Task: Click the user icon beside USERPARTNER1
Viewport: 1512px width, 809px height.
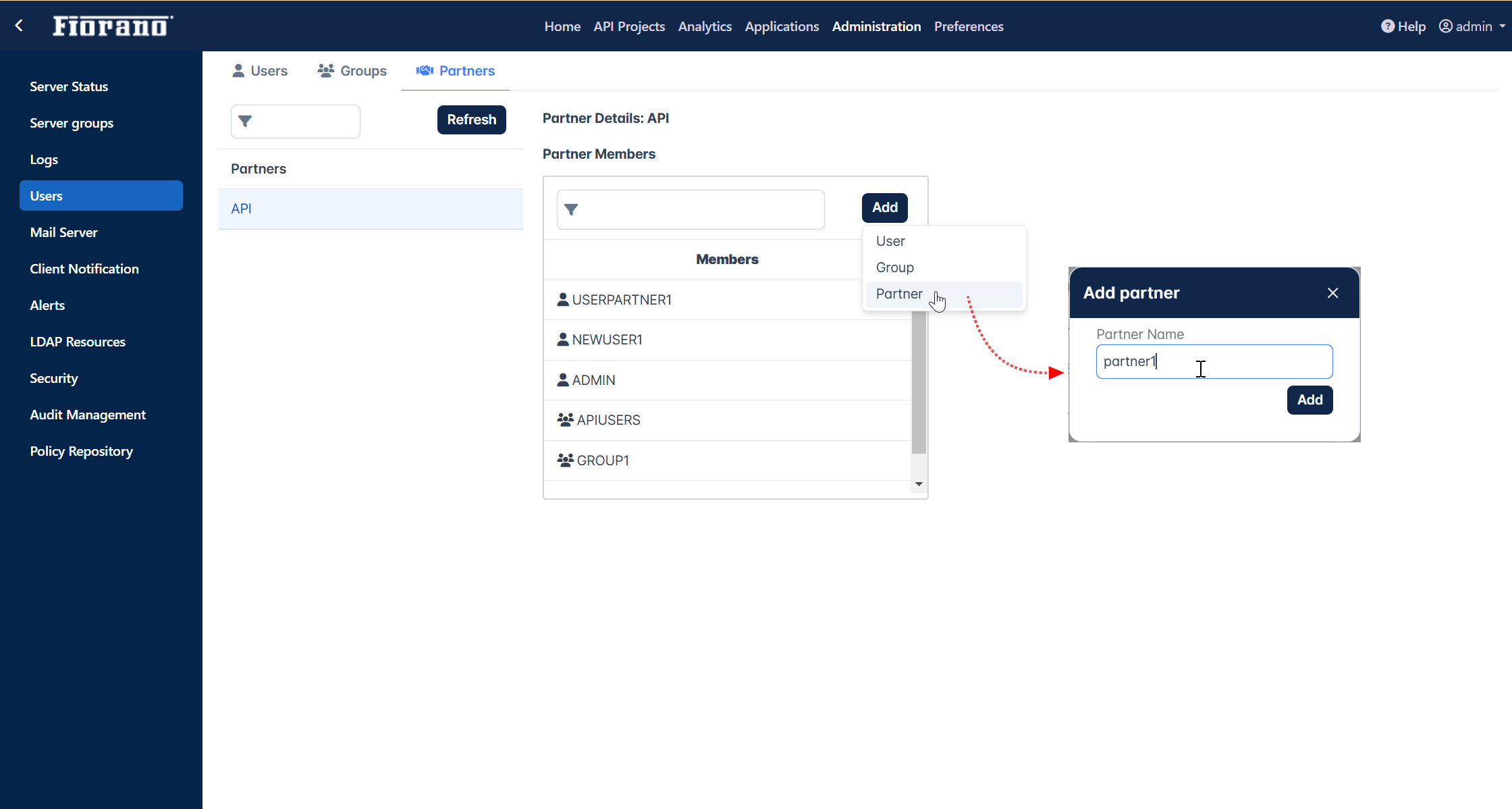Action: coord(563,300)
